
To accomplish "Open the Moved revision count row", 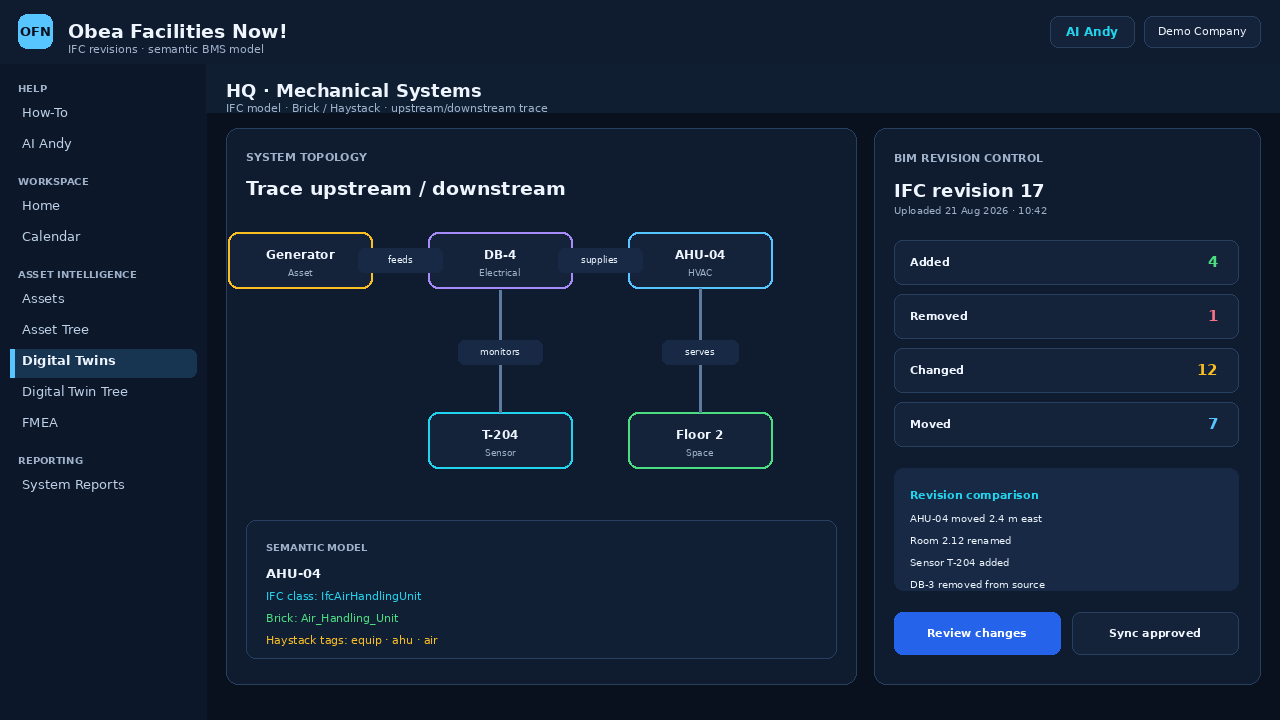I will pyautogui.click(x=1066, y=424).
